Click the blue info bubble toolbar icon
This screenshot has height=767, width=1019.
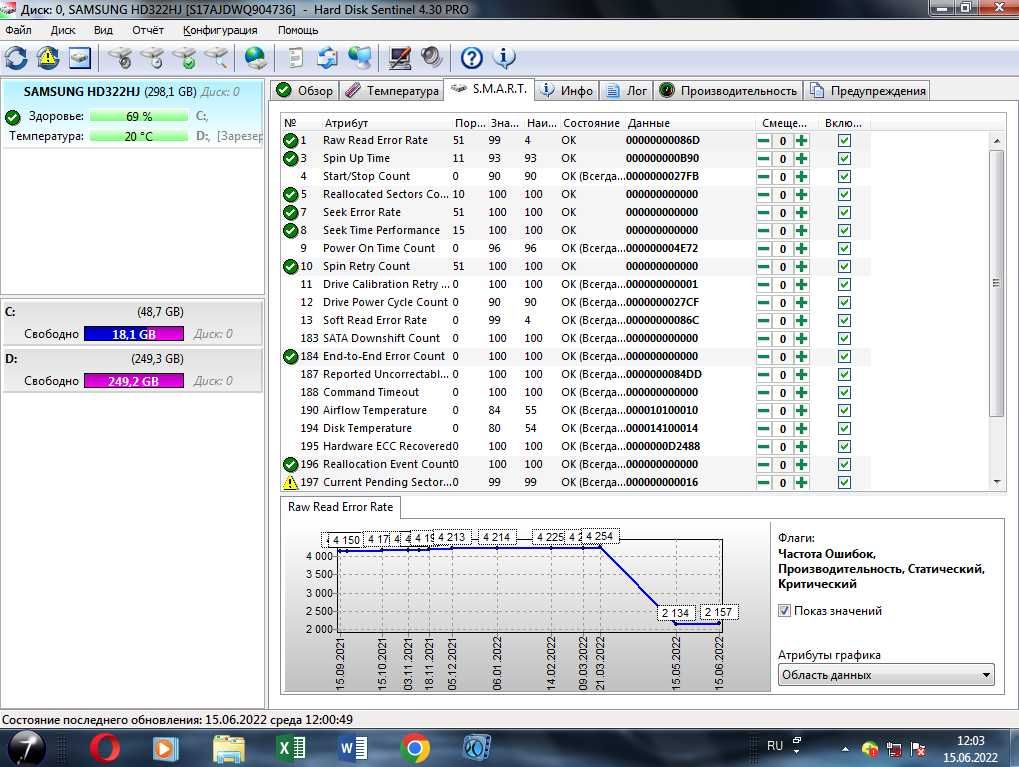pos(504,58)
